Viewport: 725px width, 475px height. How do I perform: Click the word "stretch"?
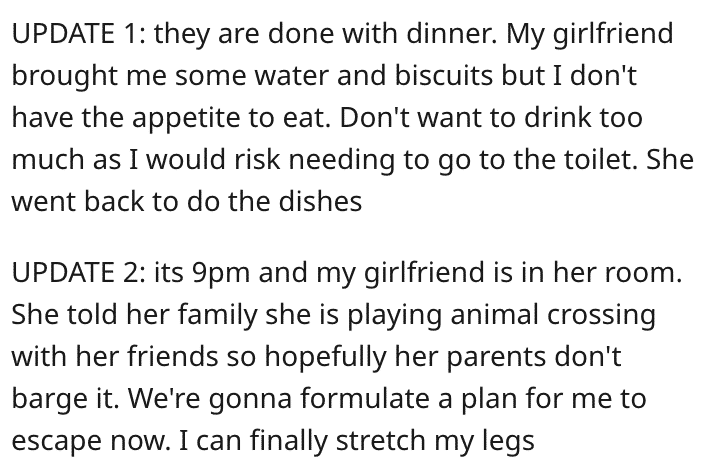click(x=381, y=440)
